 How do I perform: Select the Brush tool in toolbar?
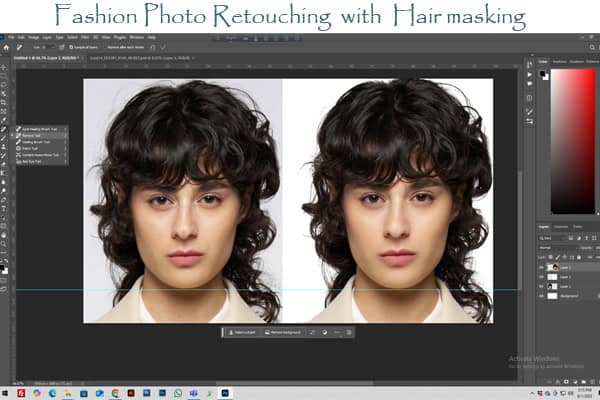[4, 138]
